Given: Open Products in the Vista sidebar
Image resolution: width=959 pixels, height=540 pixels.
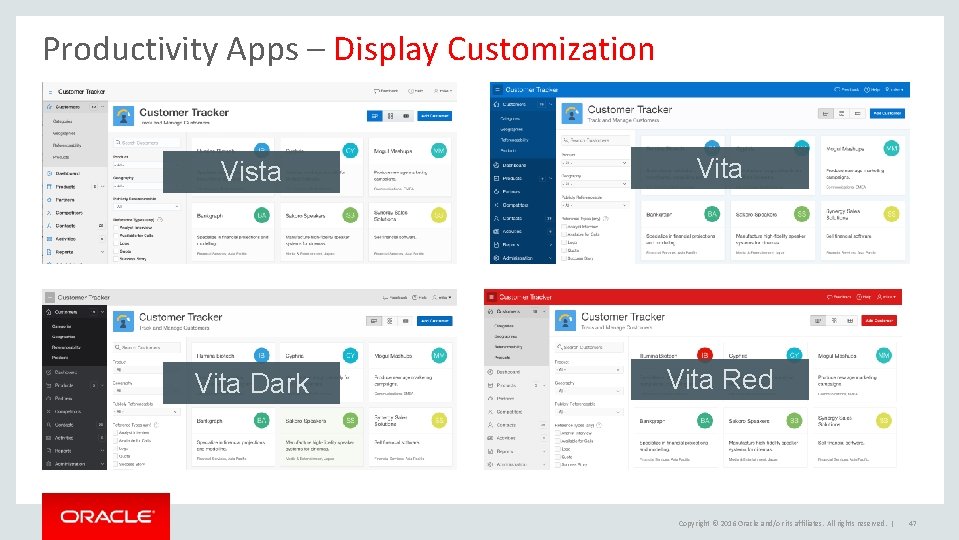Looking at the screenshot, I should [65, 187].
